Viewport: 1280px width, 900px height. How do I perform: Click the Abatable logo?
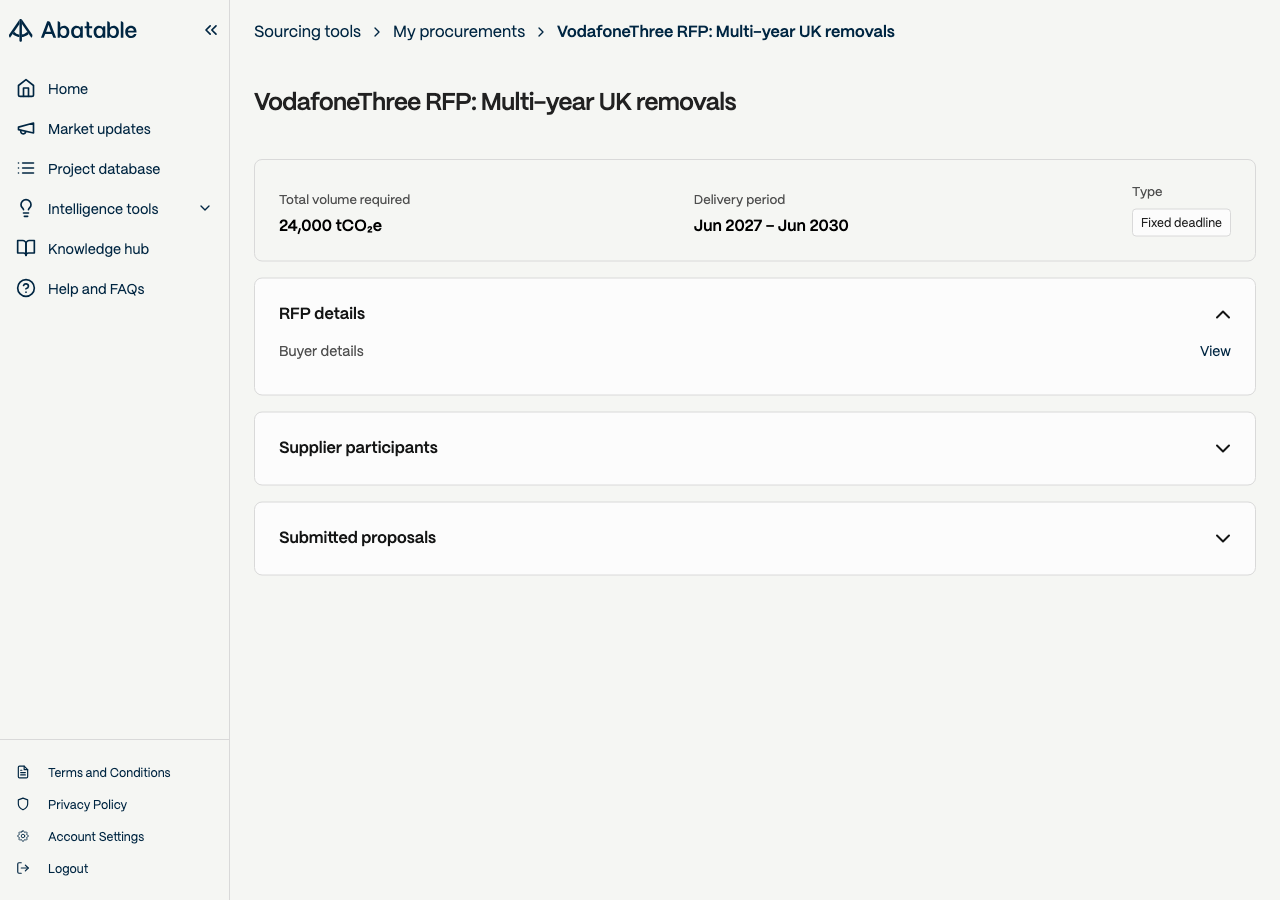tap(73, 30)
